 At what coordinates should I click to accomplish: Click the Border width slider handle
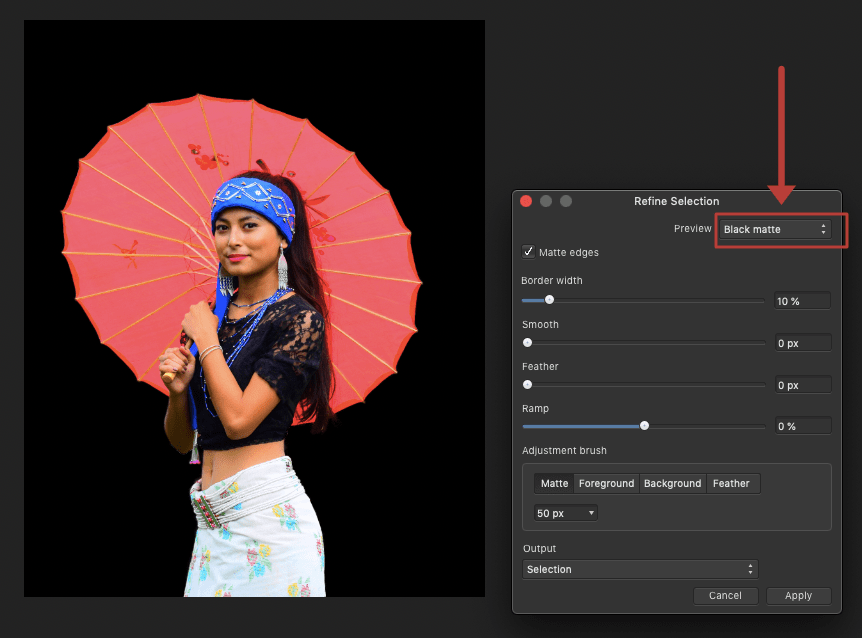pos(549,300)
